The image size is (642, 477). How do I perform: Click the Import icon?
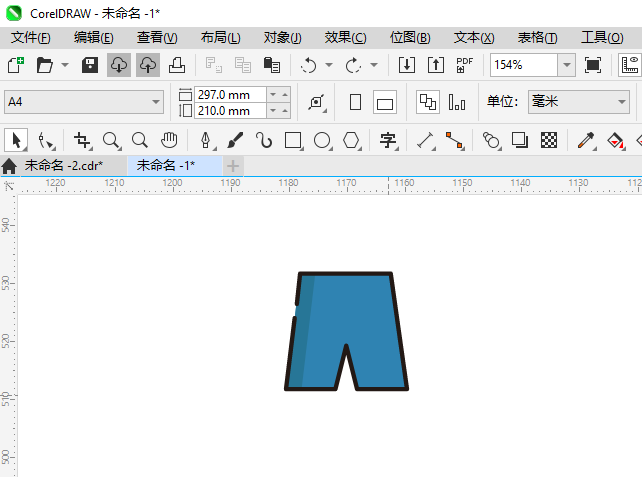click(407, 65)
